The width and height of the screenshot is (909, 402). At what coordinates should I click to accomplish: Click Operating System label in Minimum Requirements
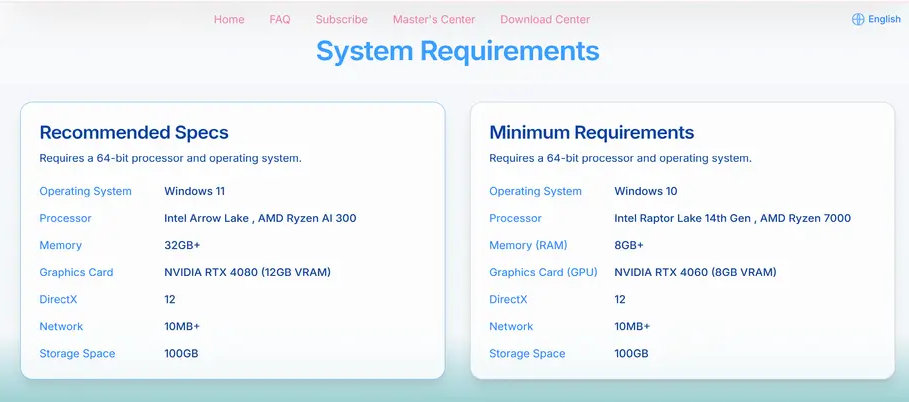535,191
